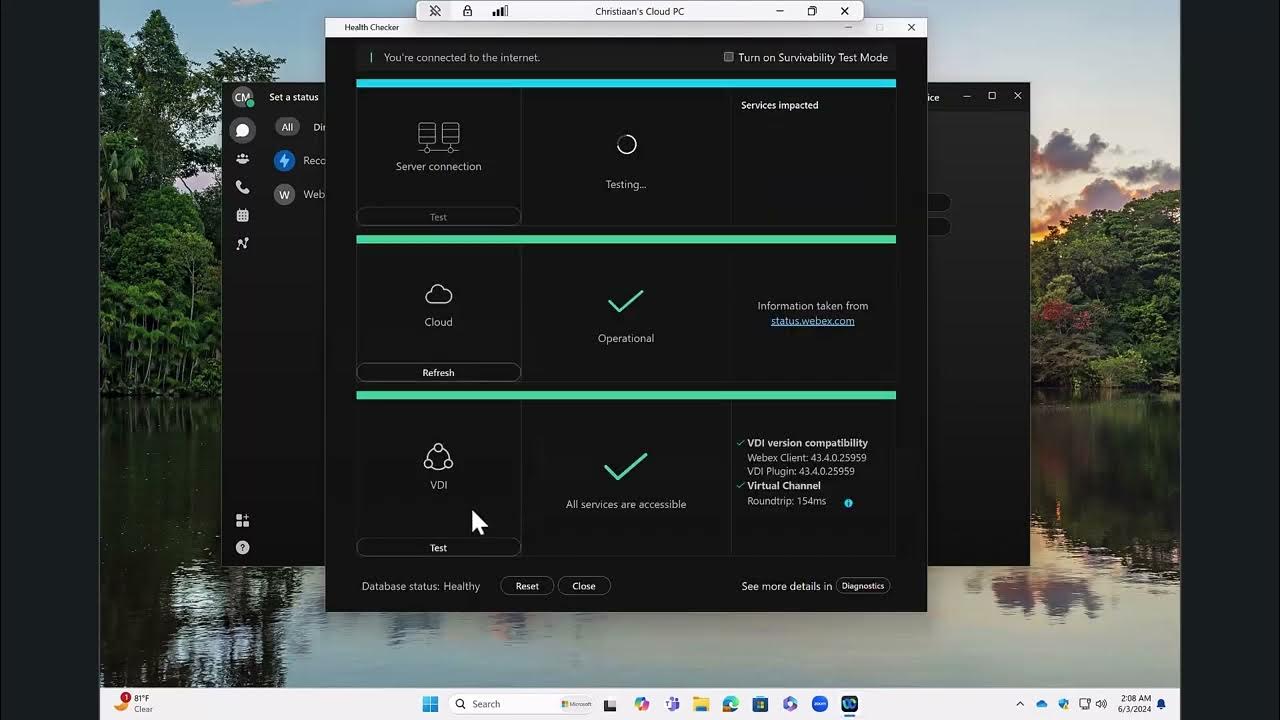Screen dimensions: 1280x720
Task: Open the notifications bell icon
Action: click(1161, 704)
